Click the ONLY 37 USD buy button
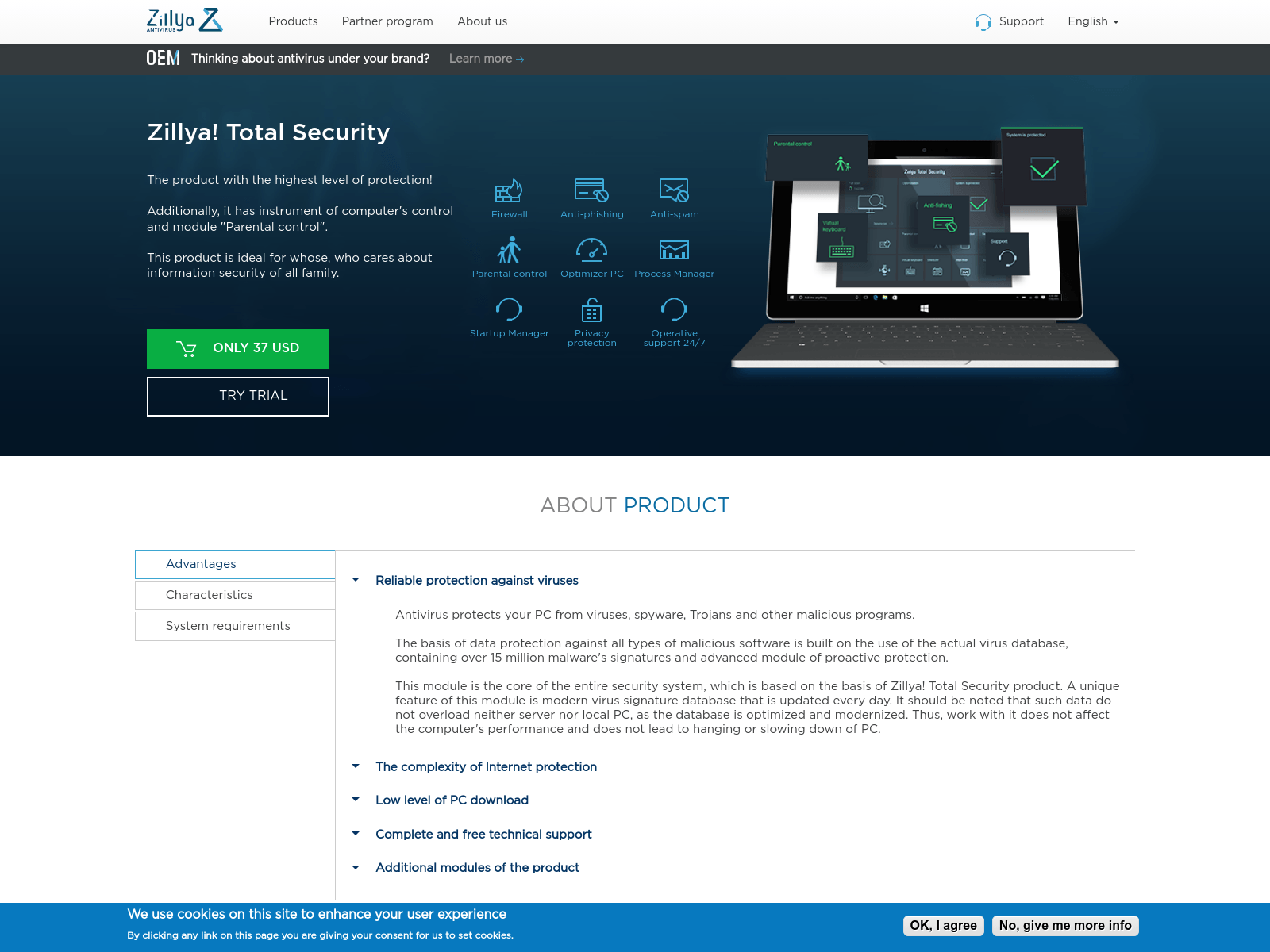This screenshot has width=1270, height=952. pos(238,349)
